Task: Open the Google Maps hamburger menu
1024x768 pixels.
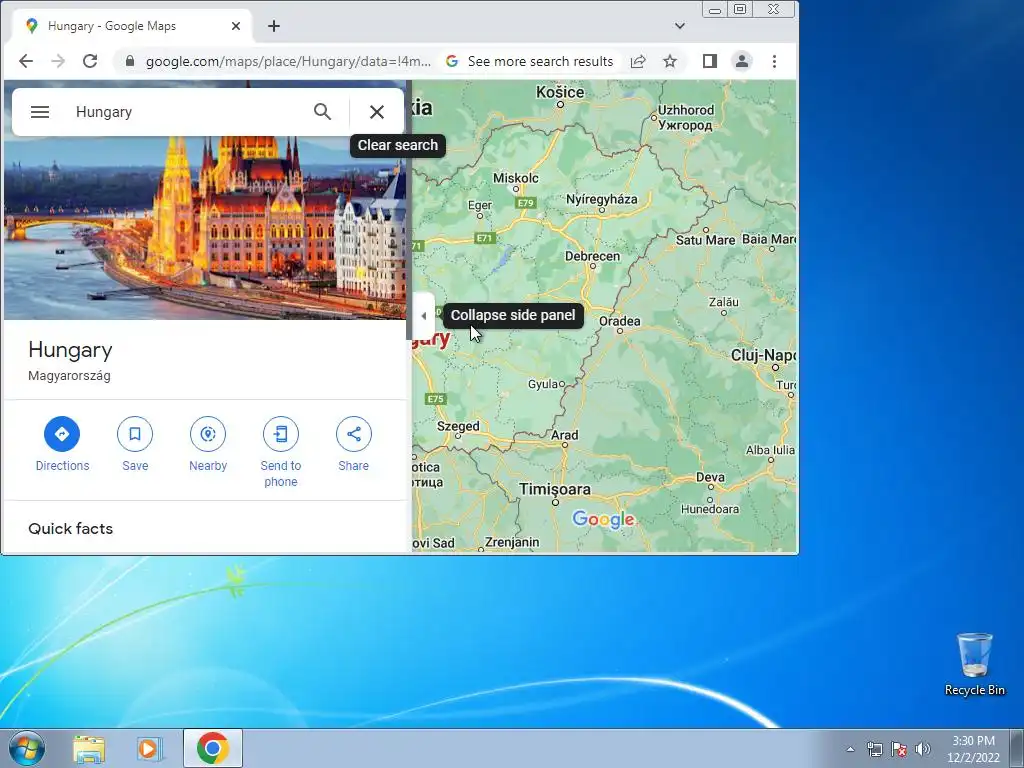Action: [x=40, y=112]
